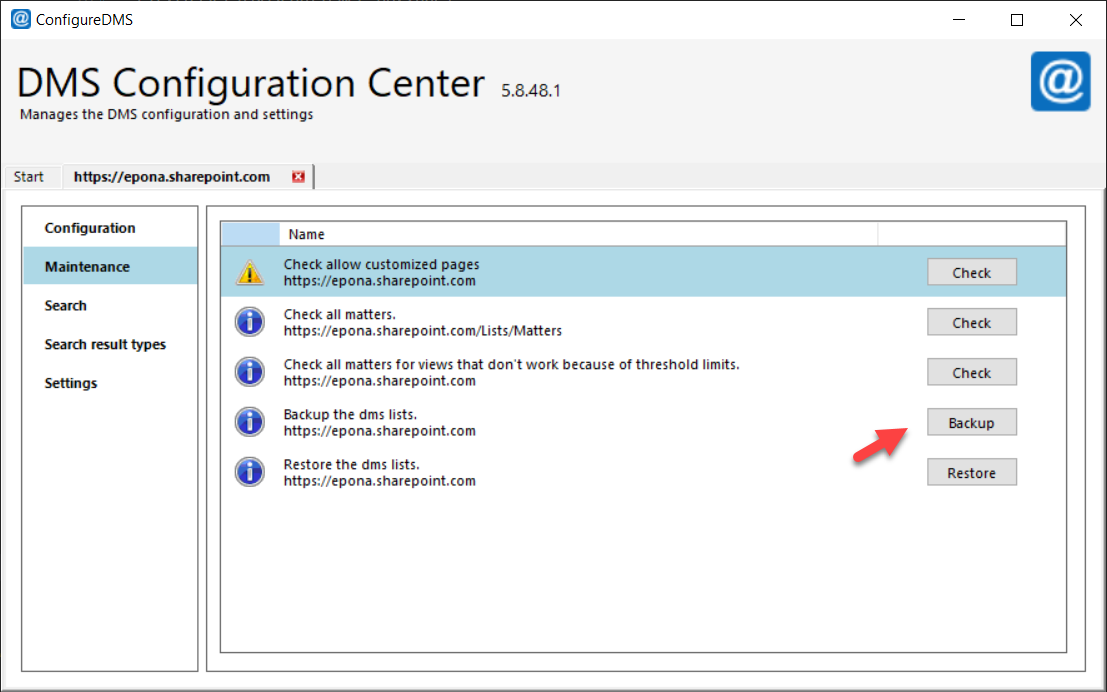The image size is (1107, 692).
Task: Run Check for all matters list
Action: point(971,323)
